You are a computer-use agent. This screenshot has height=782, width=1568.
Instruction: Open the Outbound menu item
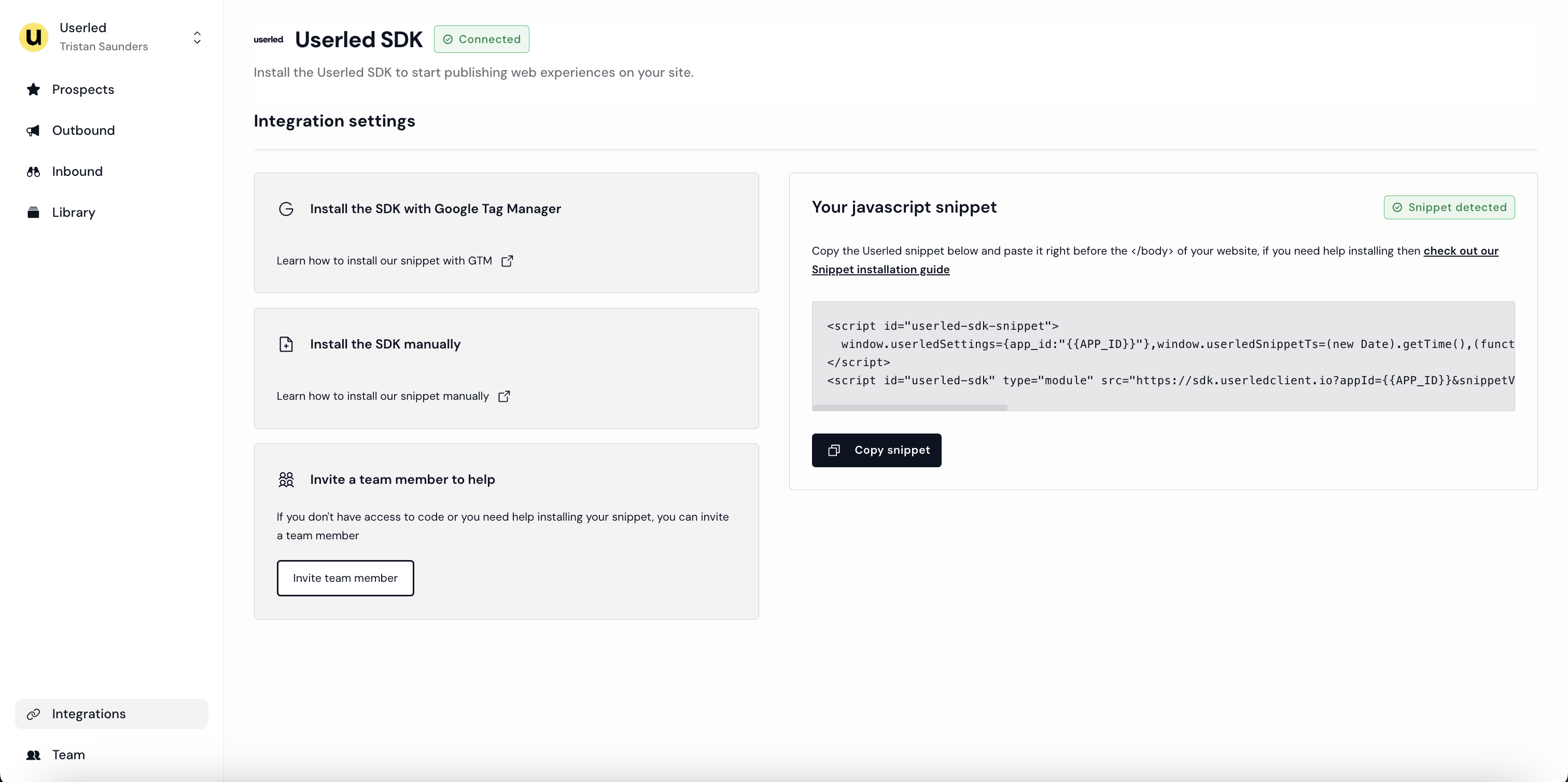pos(83,130)
